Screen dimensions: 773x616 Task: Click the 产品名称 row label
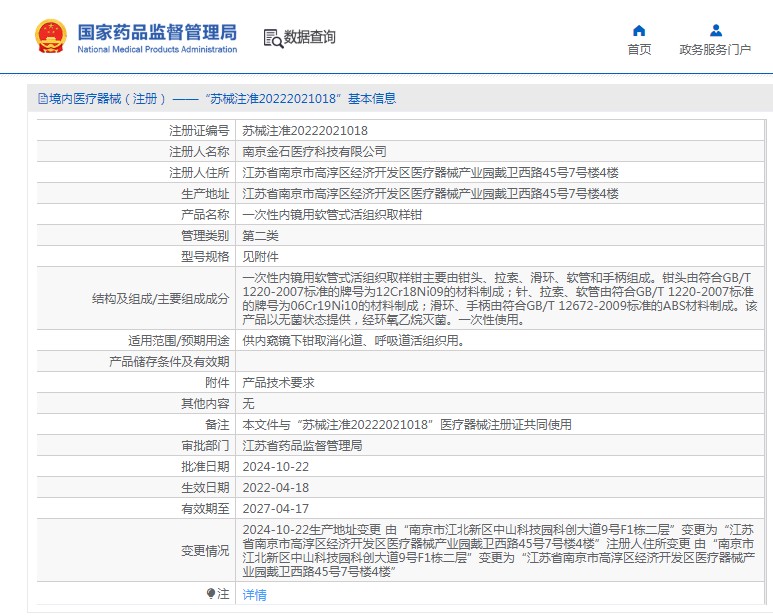tap(205, 215)
